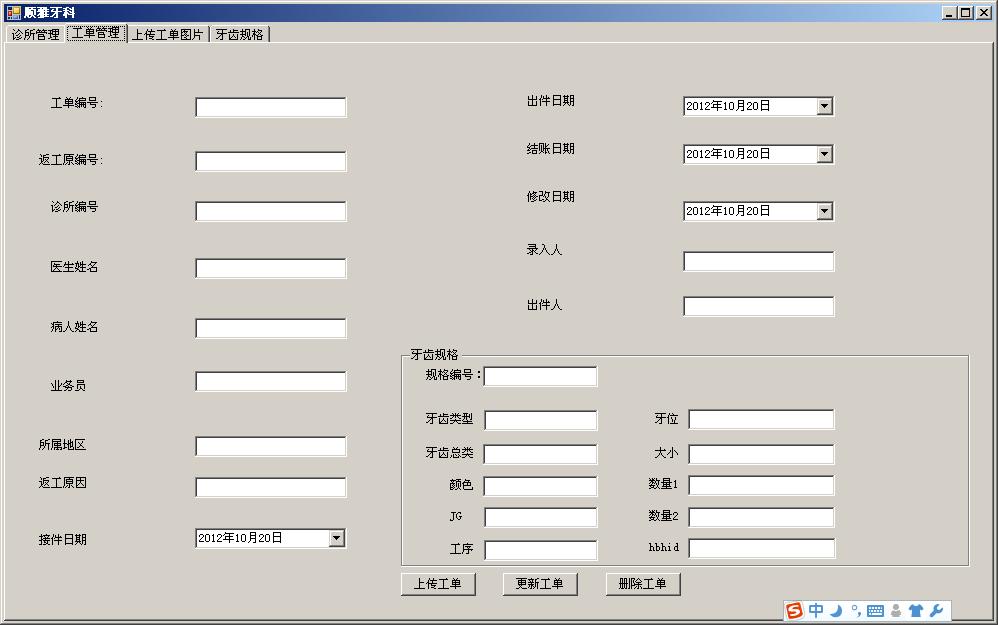998x625 pixels.
Task: Open the Sogou skin shirt icon
Action: coord(914,610)
